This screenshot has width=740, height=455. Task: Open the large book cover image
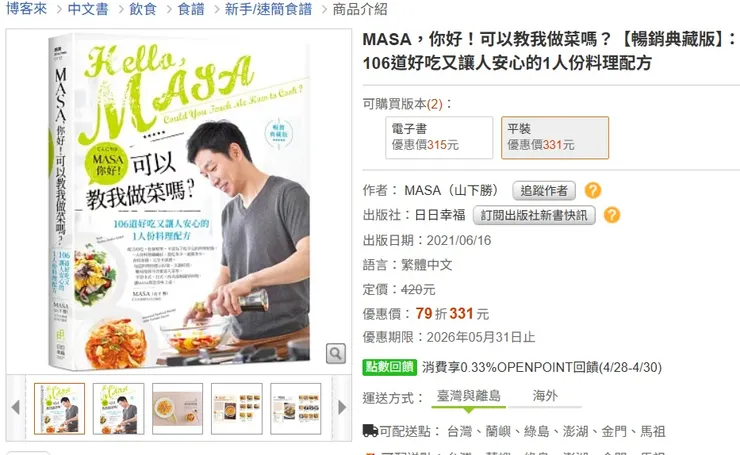[x=179, y=201]
